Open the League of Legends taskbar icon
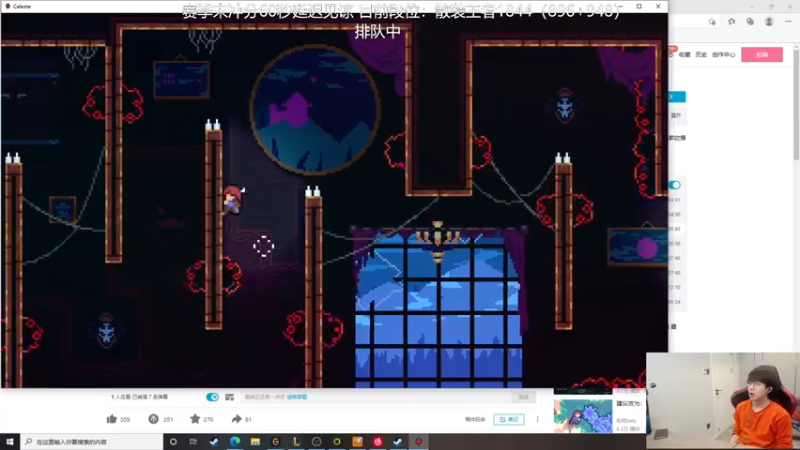 [296, 442]
